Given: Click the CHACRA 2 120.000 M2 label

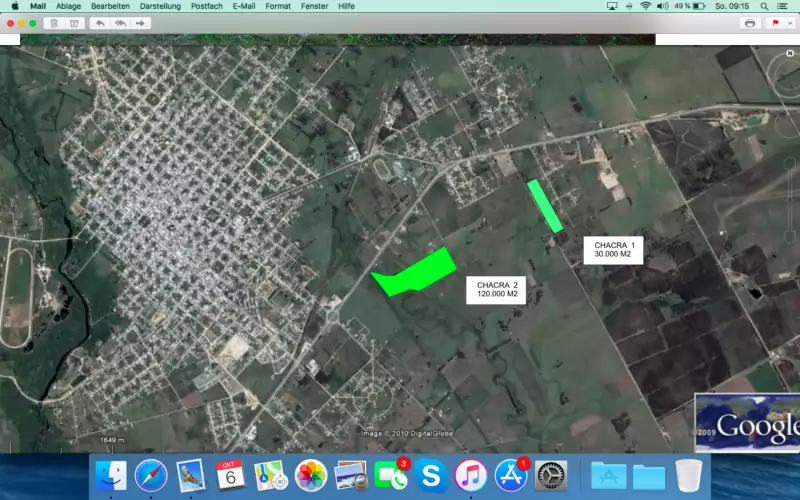Looking at the screenshot, I should tap(496, 289).
